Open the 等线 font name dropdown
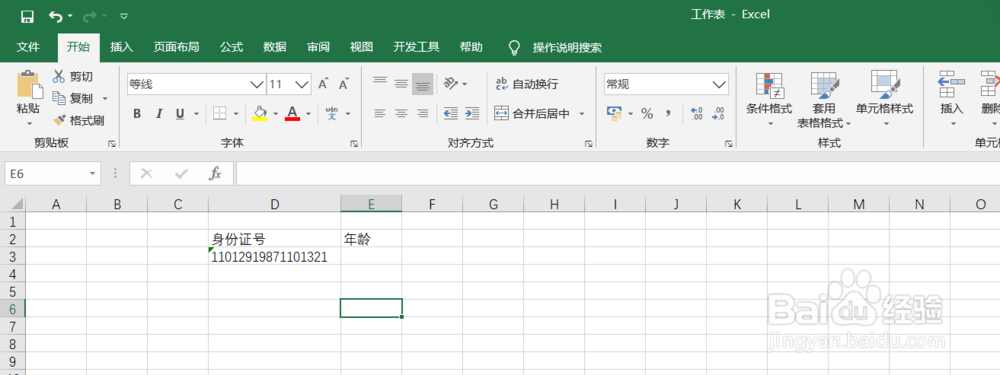This screenshot has height=375, width=1000. 257,84
